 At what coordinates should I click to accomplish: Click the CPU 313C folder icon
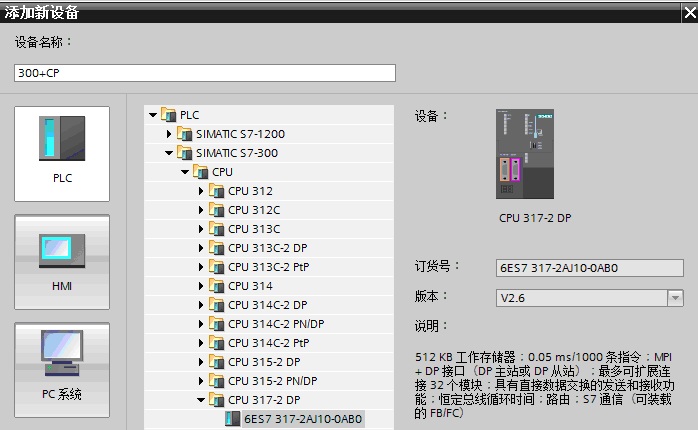click(x=216, y=229)
